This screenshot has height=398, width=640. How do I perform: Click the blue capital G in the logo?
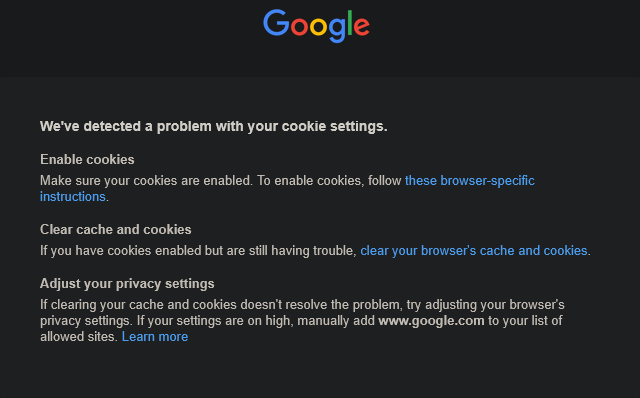tap(276, 23)
